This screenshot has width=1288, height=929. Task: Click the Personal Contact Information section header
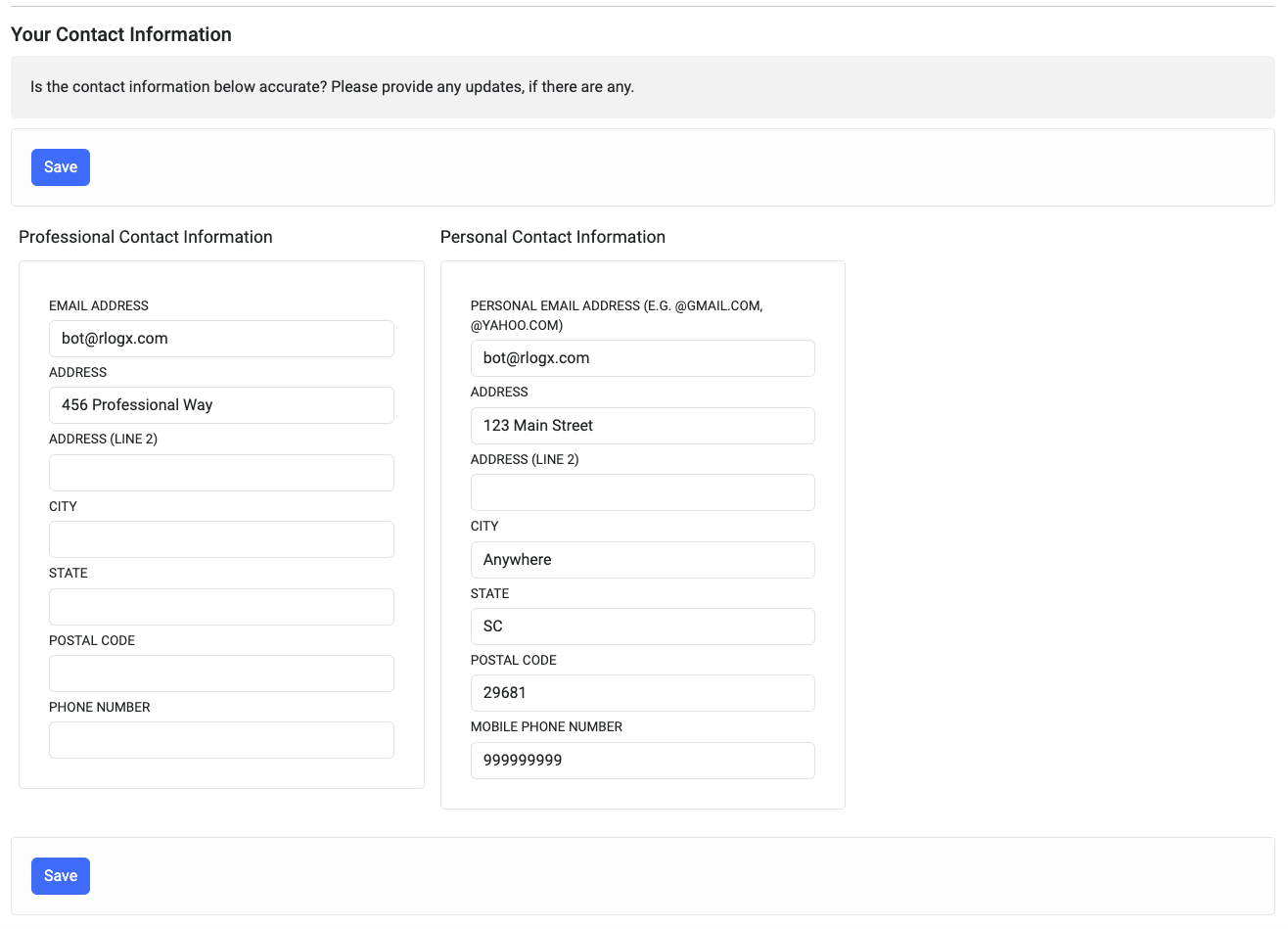point(553,237)
